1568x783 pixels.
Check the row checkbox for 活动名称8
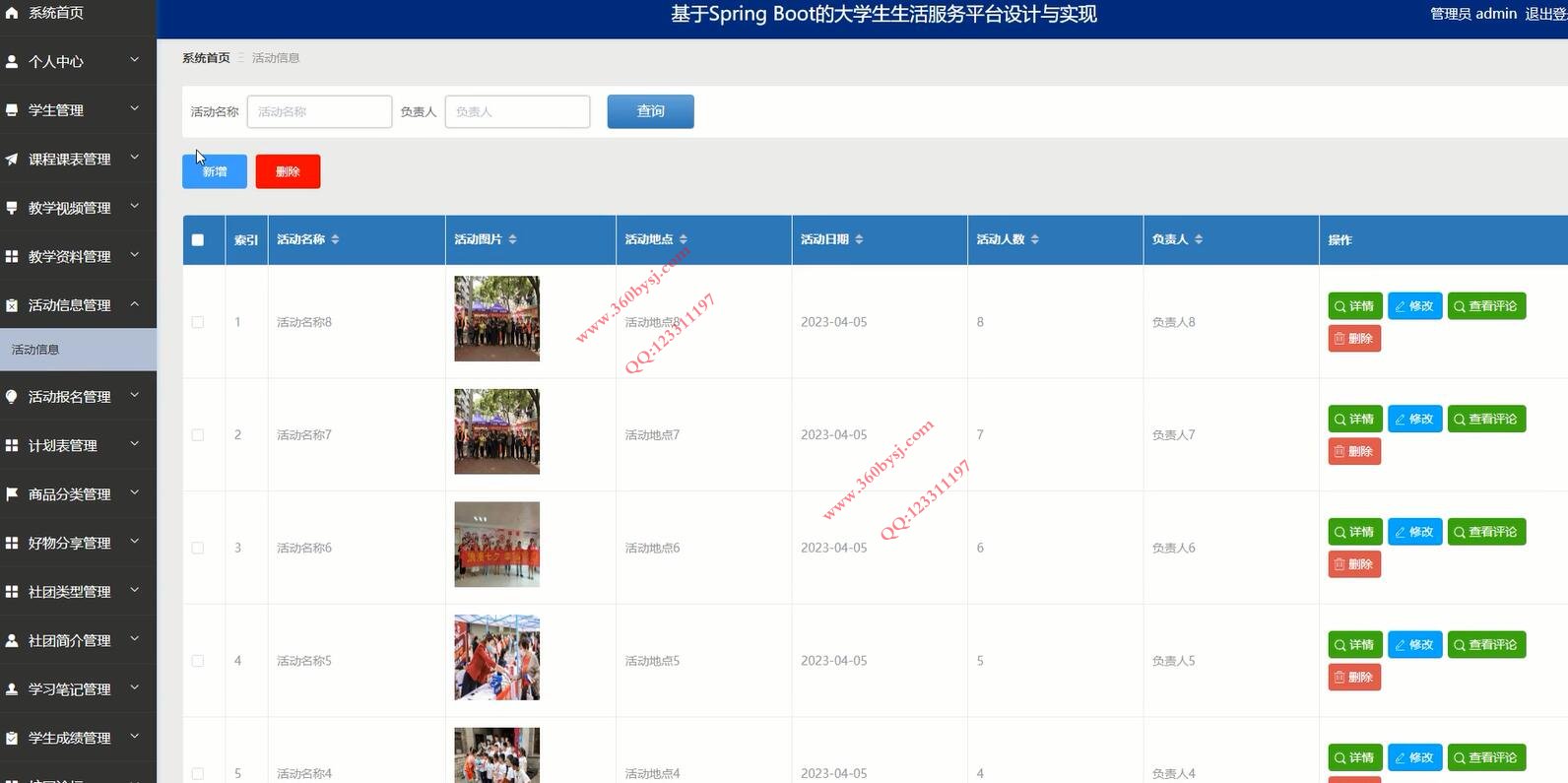point(198,322)
